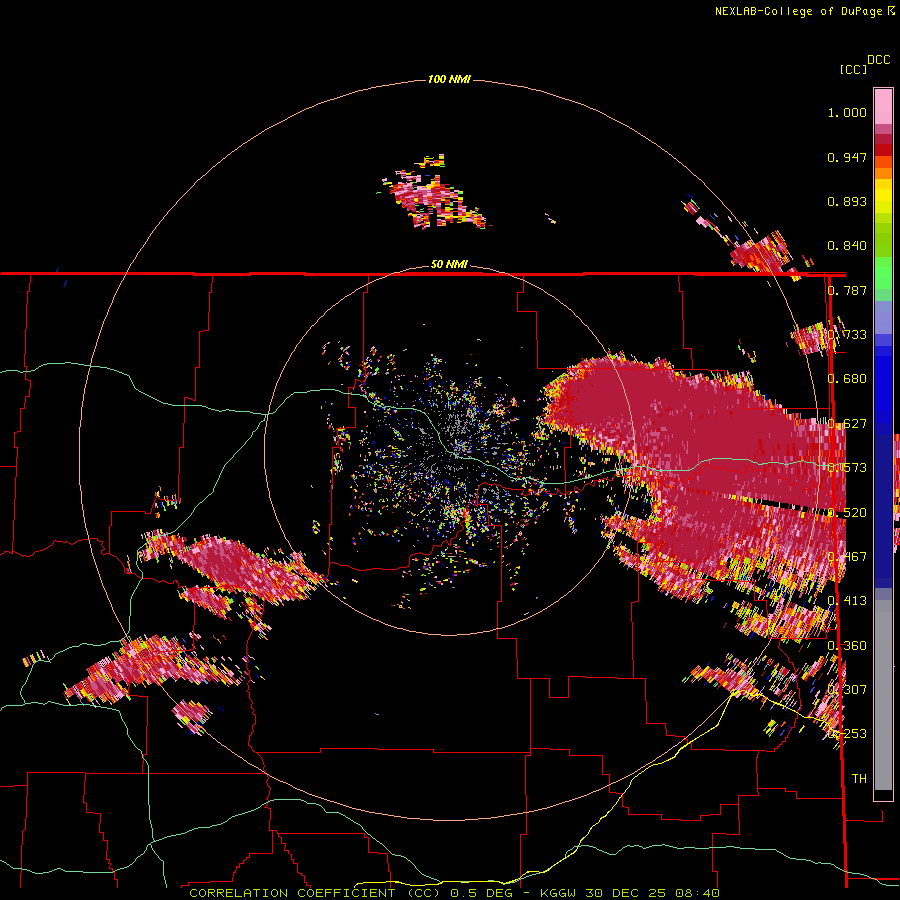
Task: Click the gray bottom color bar segment
Action: click(x=883, y=695)
